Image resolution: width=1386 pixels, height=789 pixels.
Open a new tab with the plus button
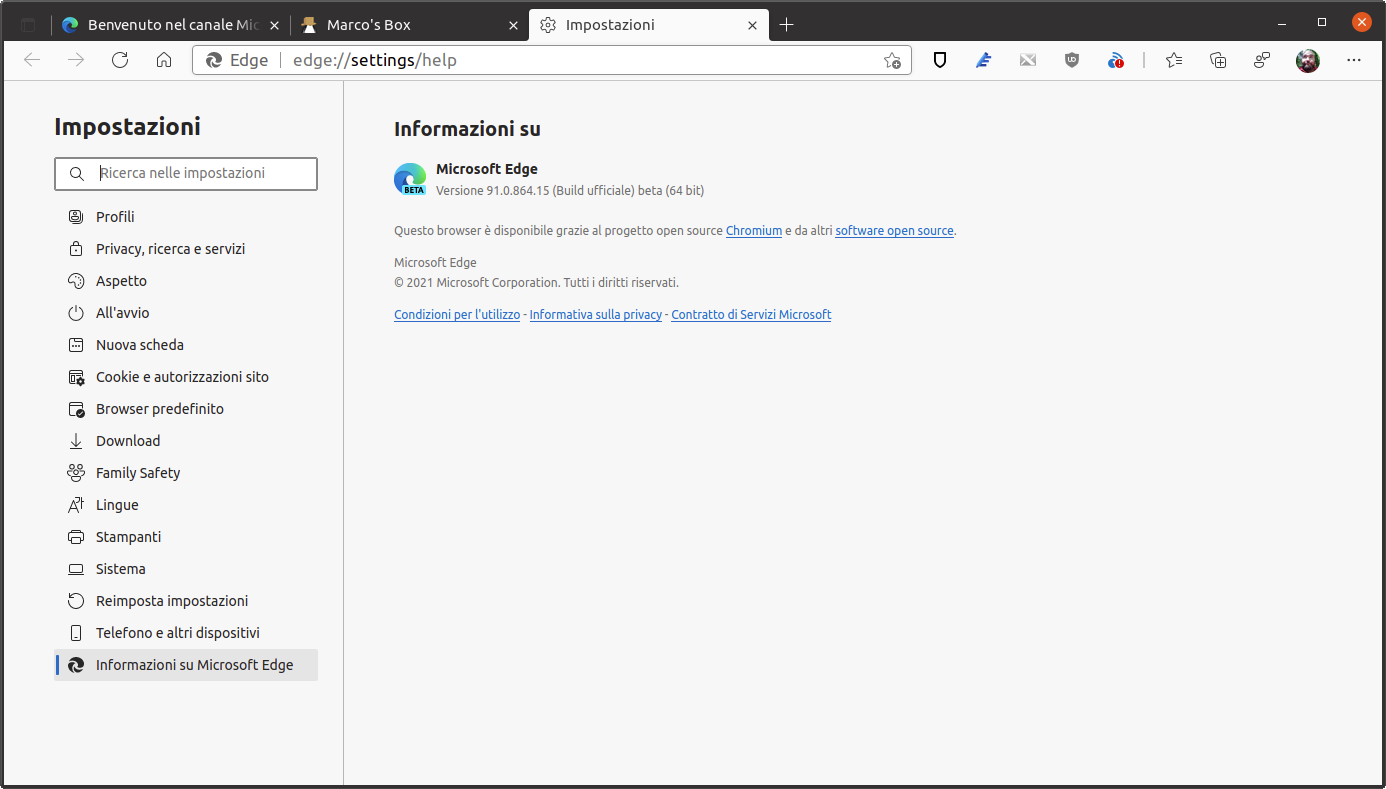tap(786, 24)
